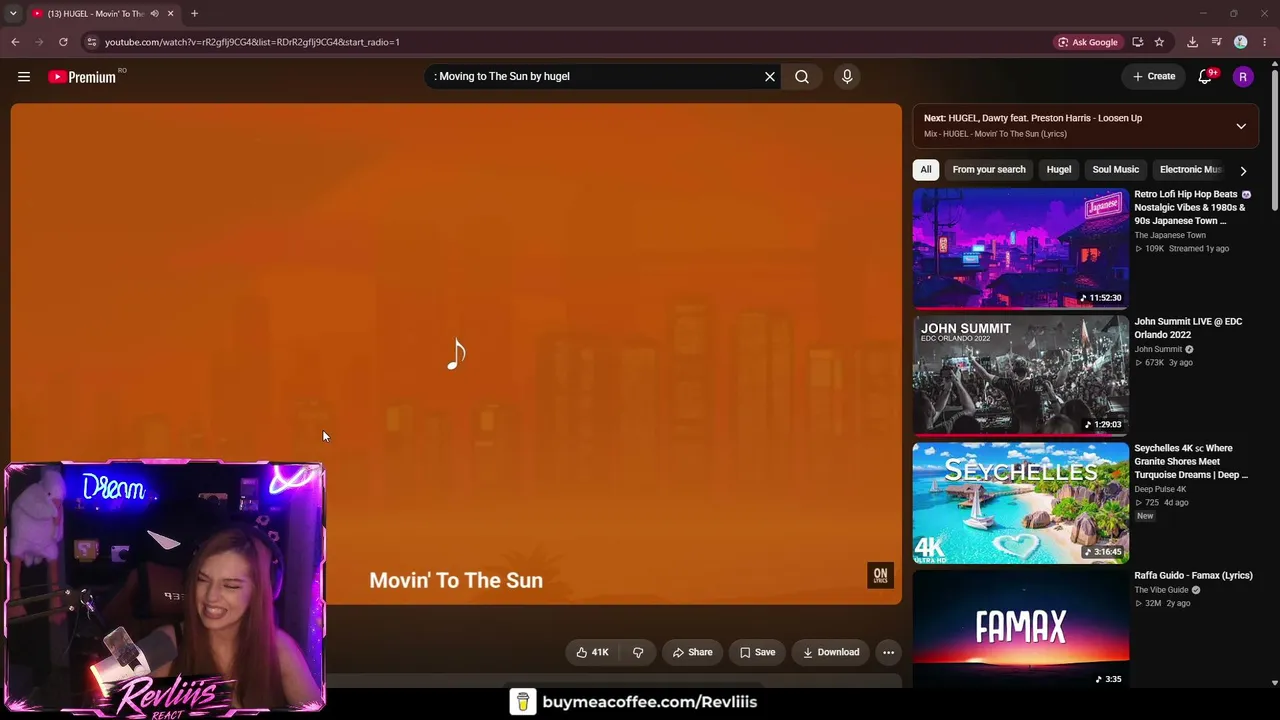Viewport: 1280px width, 720px height.
Task: Clear the search box text
Action: point(770,77)
